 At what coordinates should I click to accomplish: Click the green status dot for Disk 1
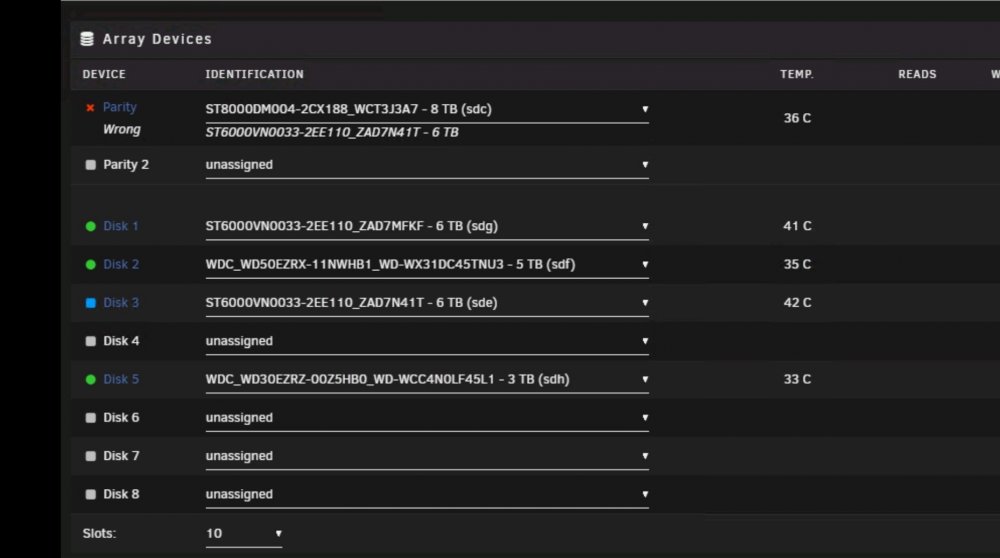coord(91,226)
